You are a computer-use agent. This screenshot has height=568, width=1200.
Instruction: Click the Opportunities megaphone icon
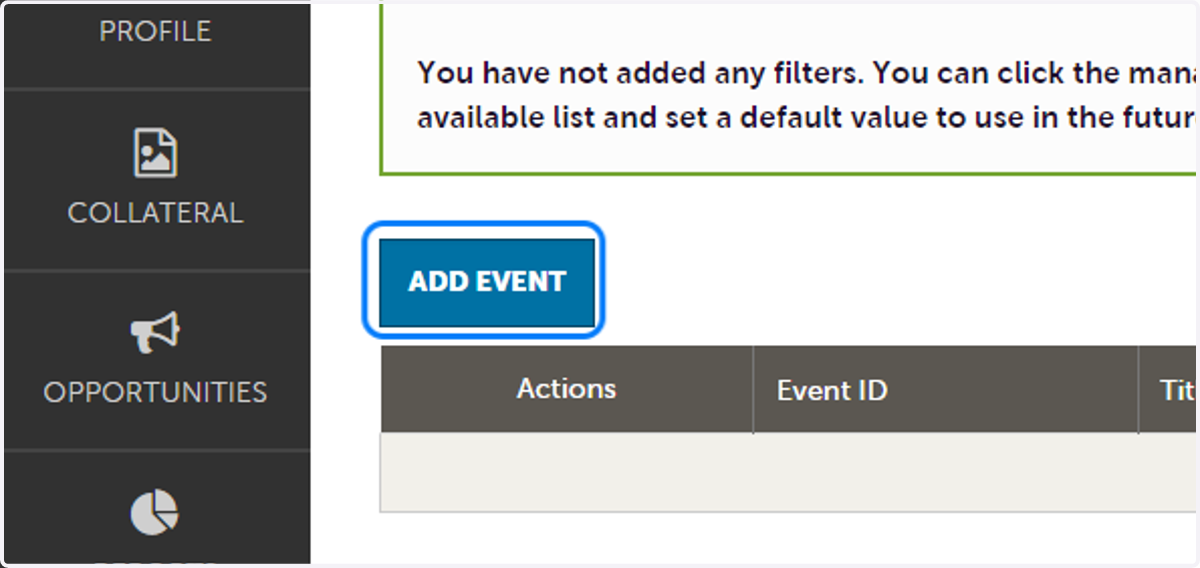(155, 332)
